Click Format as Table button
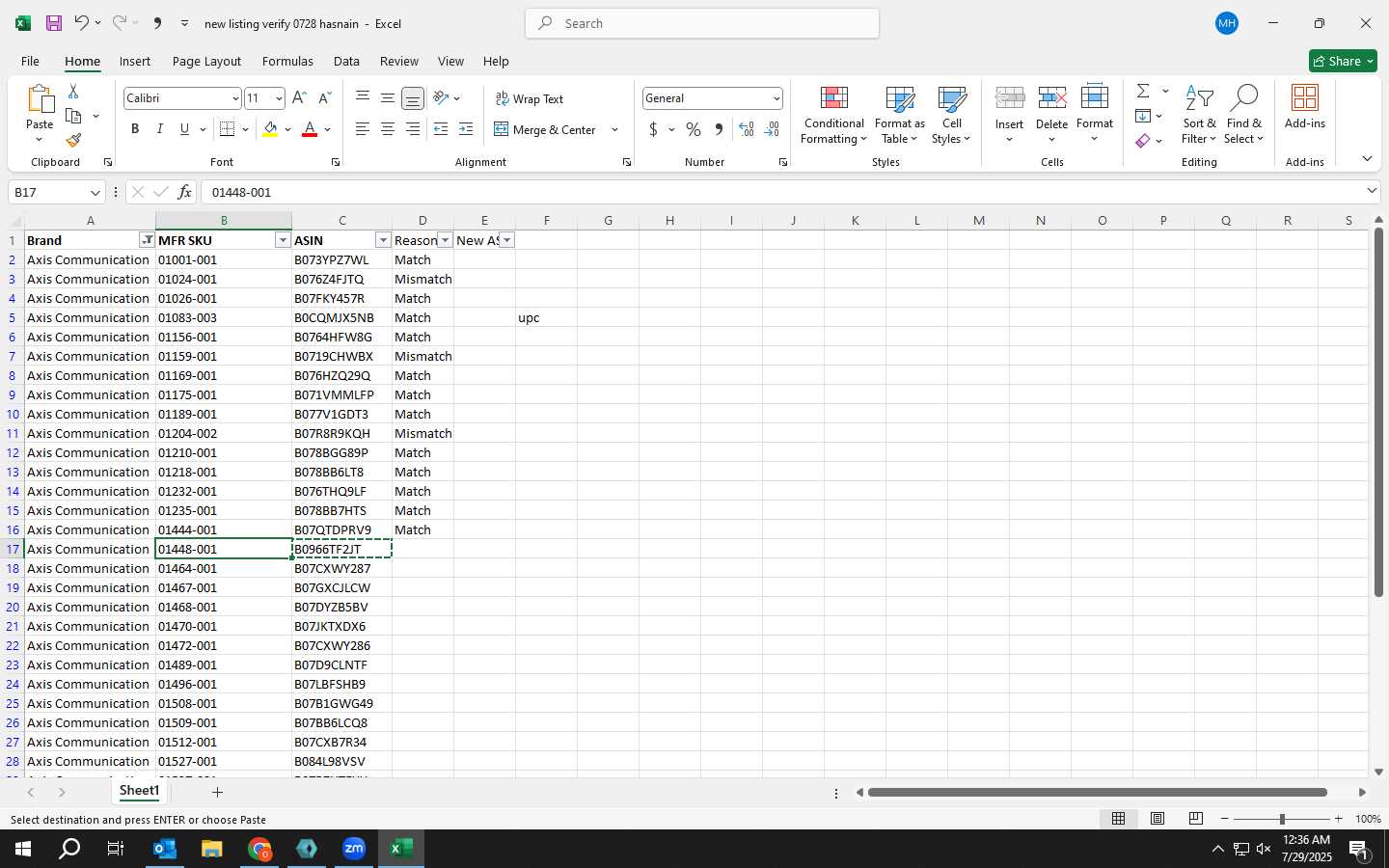The height and width of the screenshot is (868, 1389). click(899, 115)
